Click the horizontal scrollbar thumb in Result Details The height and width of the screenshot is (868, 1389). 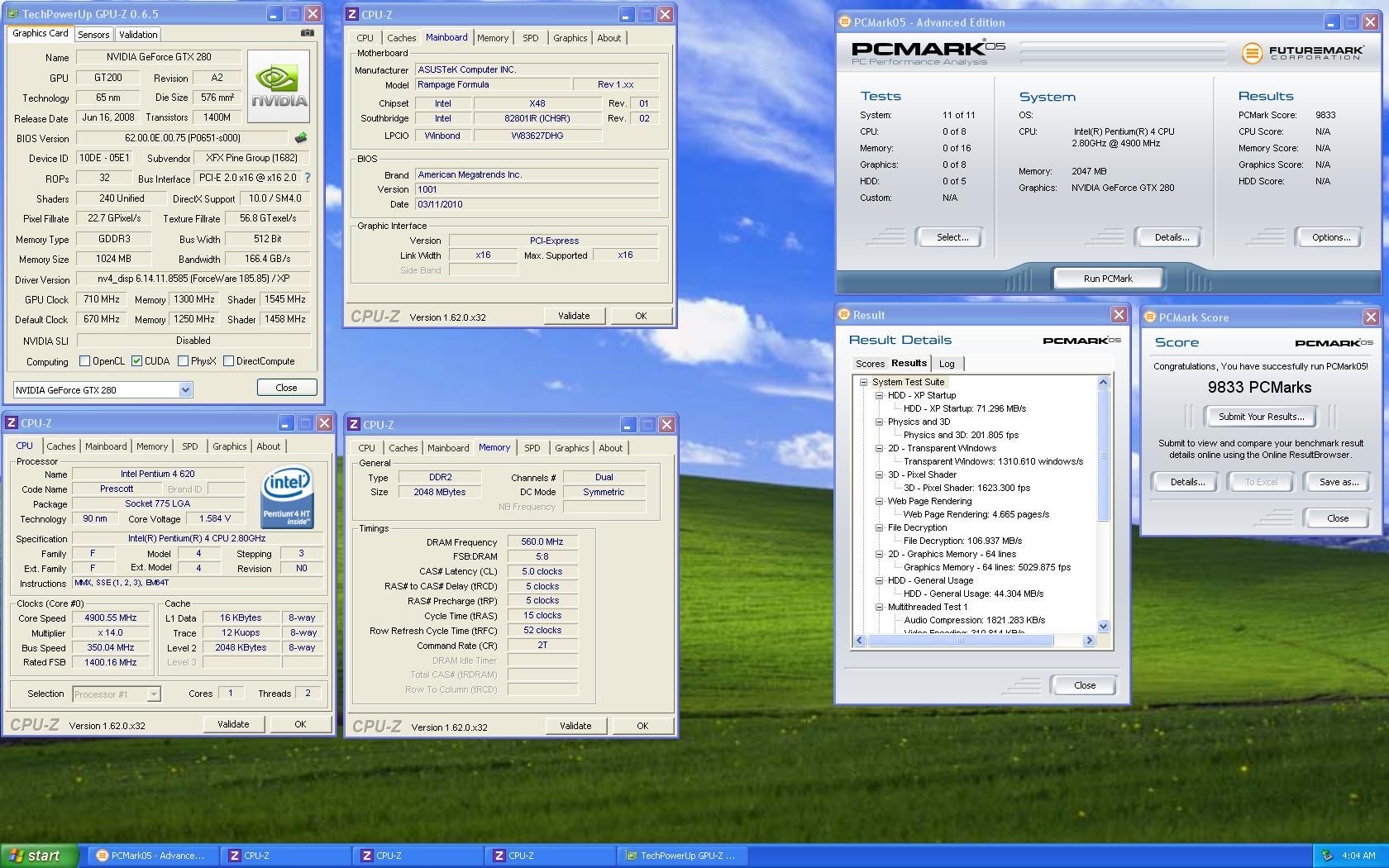[x=960, y=641]
